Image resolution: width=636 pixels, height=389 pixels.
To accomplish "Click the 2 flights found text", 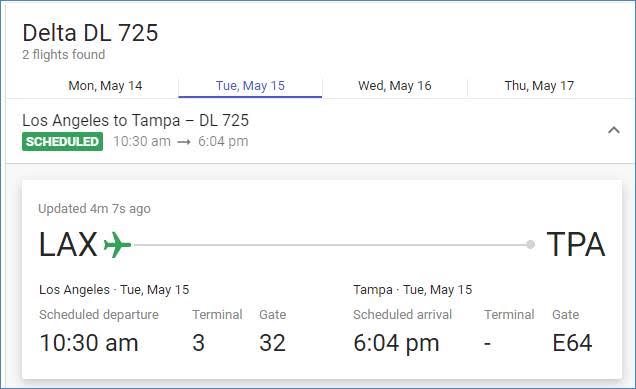I will click(64, 54).
